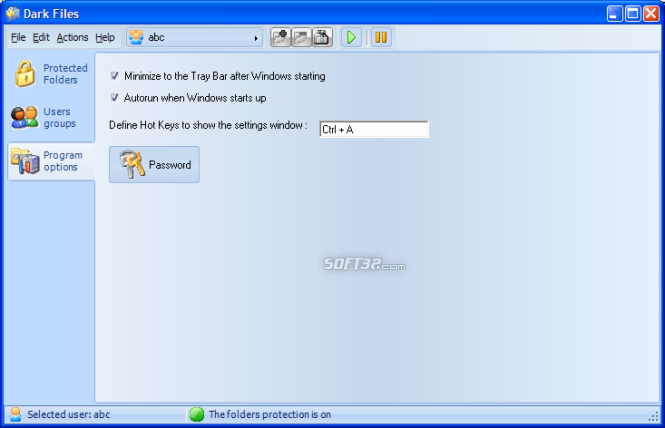Minimize the Dark Files window
This screenshot has width=665, height=428.
pyautogui.click(x=615, y=14)
